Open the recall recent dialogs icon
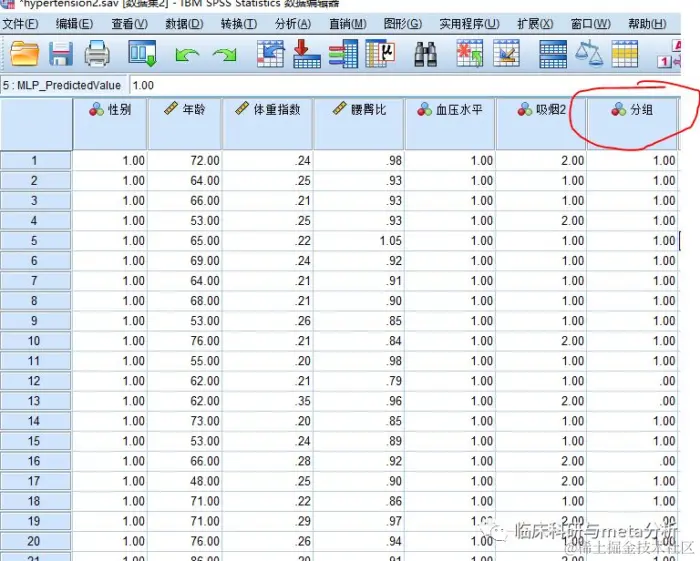This screenshot has width=700, height=561. click(x=142, y=54)
